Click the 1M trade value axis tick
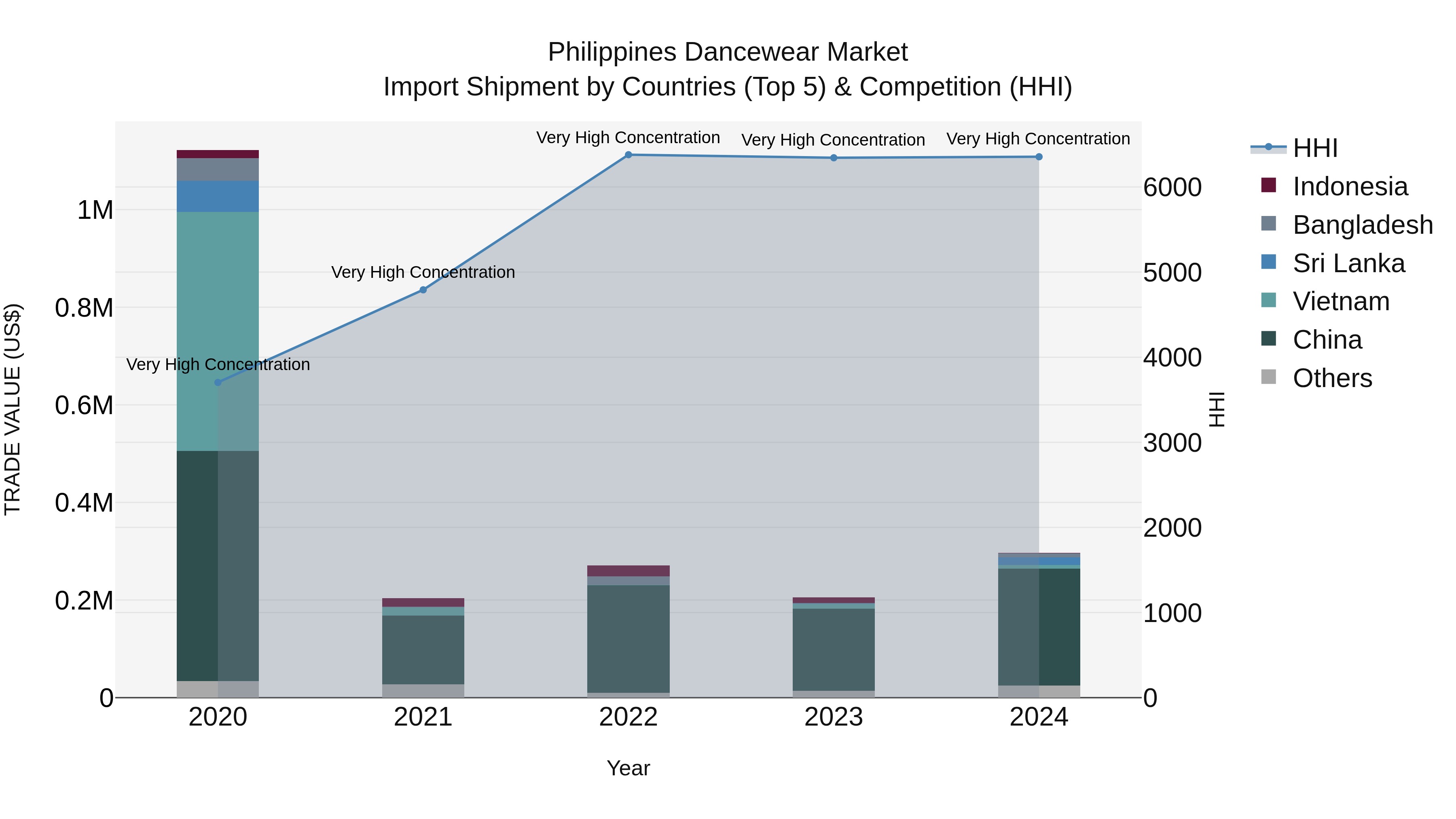Image resolution: width=1456 pixels, height=819 pixels. [x=95, y=210]
